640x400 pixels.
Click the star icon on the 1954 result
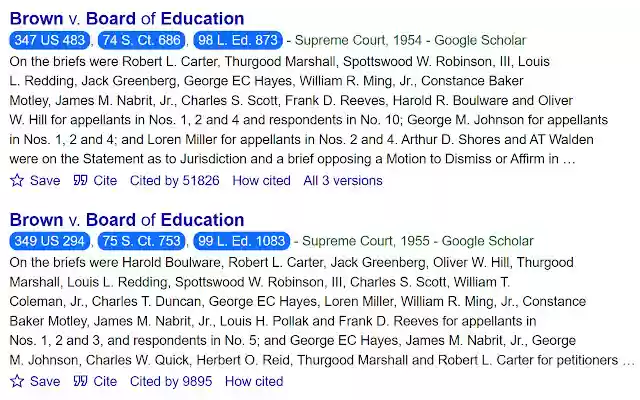17,181
